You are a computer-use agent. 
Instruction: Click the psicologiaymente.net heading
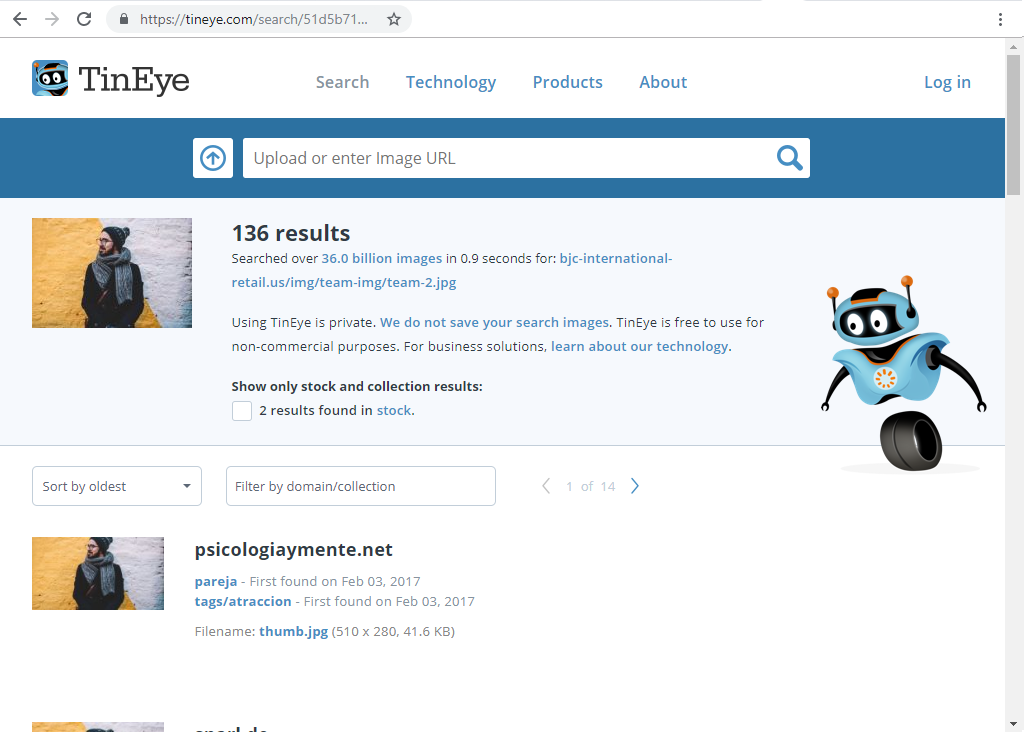[293, 549]
